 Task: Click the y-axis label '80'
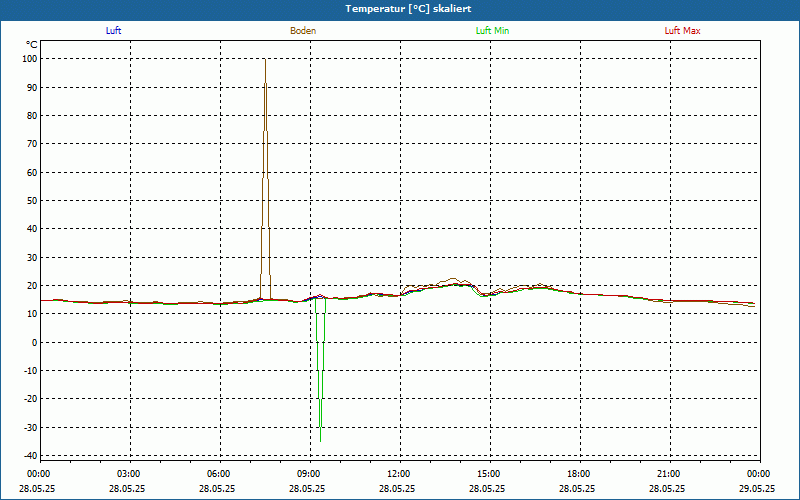(x=32, y=116)
